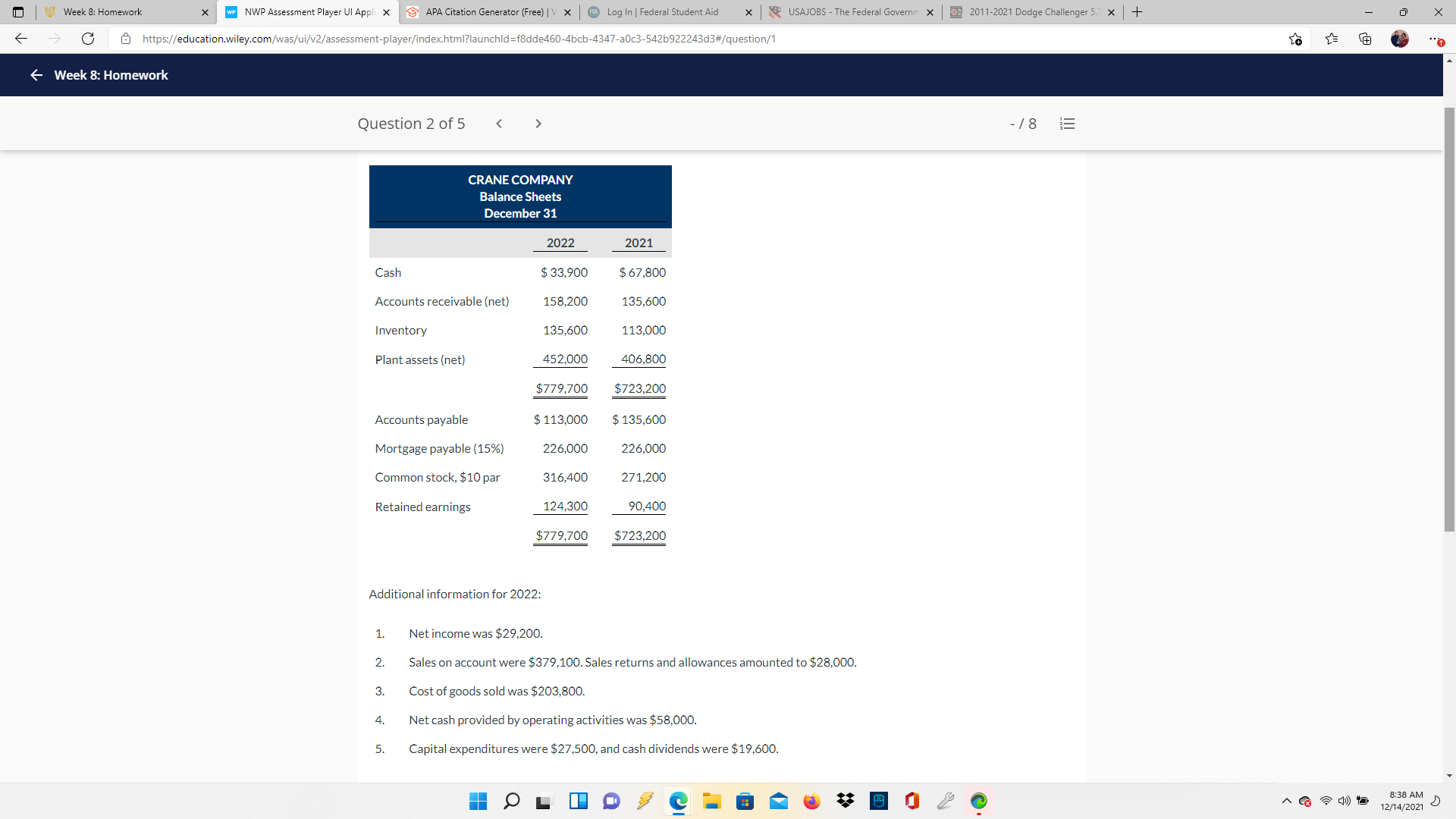Toggle bookmark with the favorites star
1456x819 pixels.
[x=1296, y=39]
